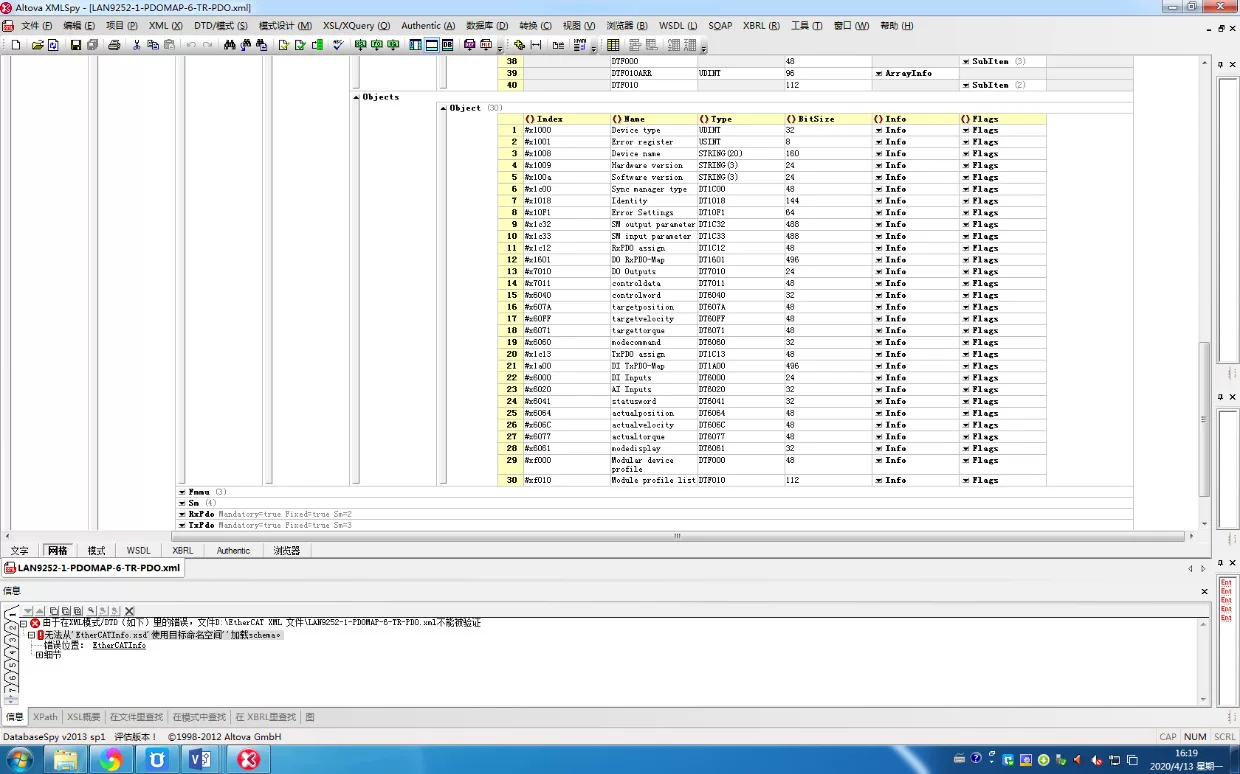
Task: Click the table grid toolbar icon
Action: [x=613, y=45]
